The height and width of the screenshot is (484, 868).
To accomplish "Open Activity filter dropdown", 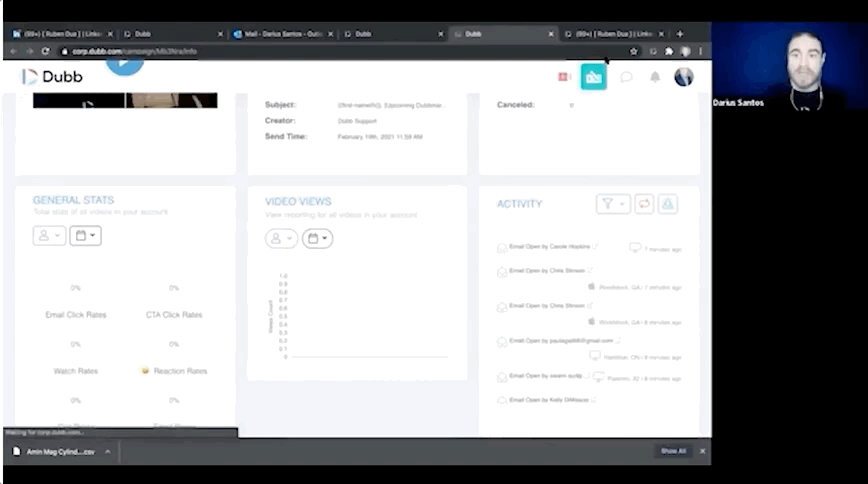I will pos(613,204).
